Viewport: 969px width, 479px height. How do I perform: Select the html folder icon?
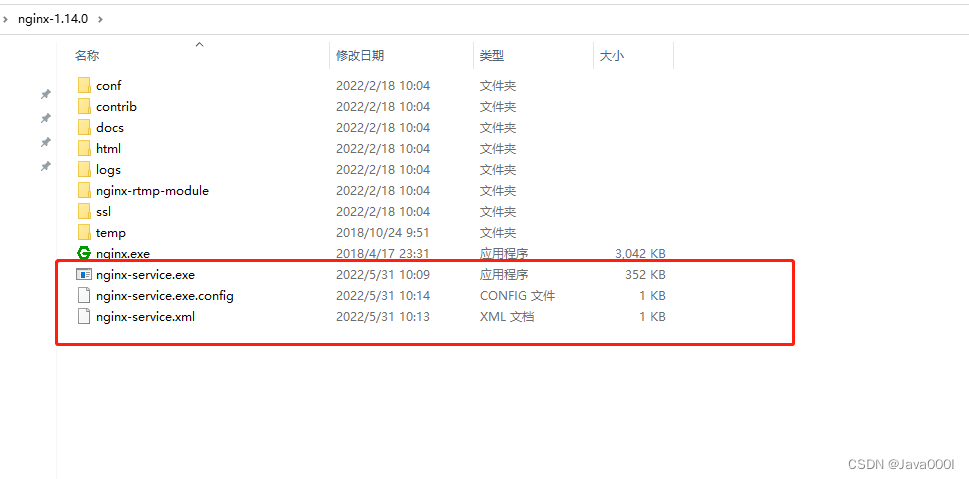coord(84,148)
